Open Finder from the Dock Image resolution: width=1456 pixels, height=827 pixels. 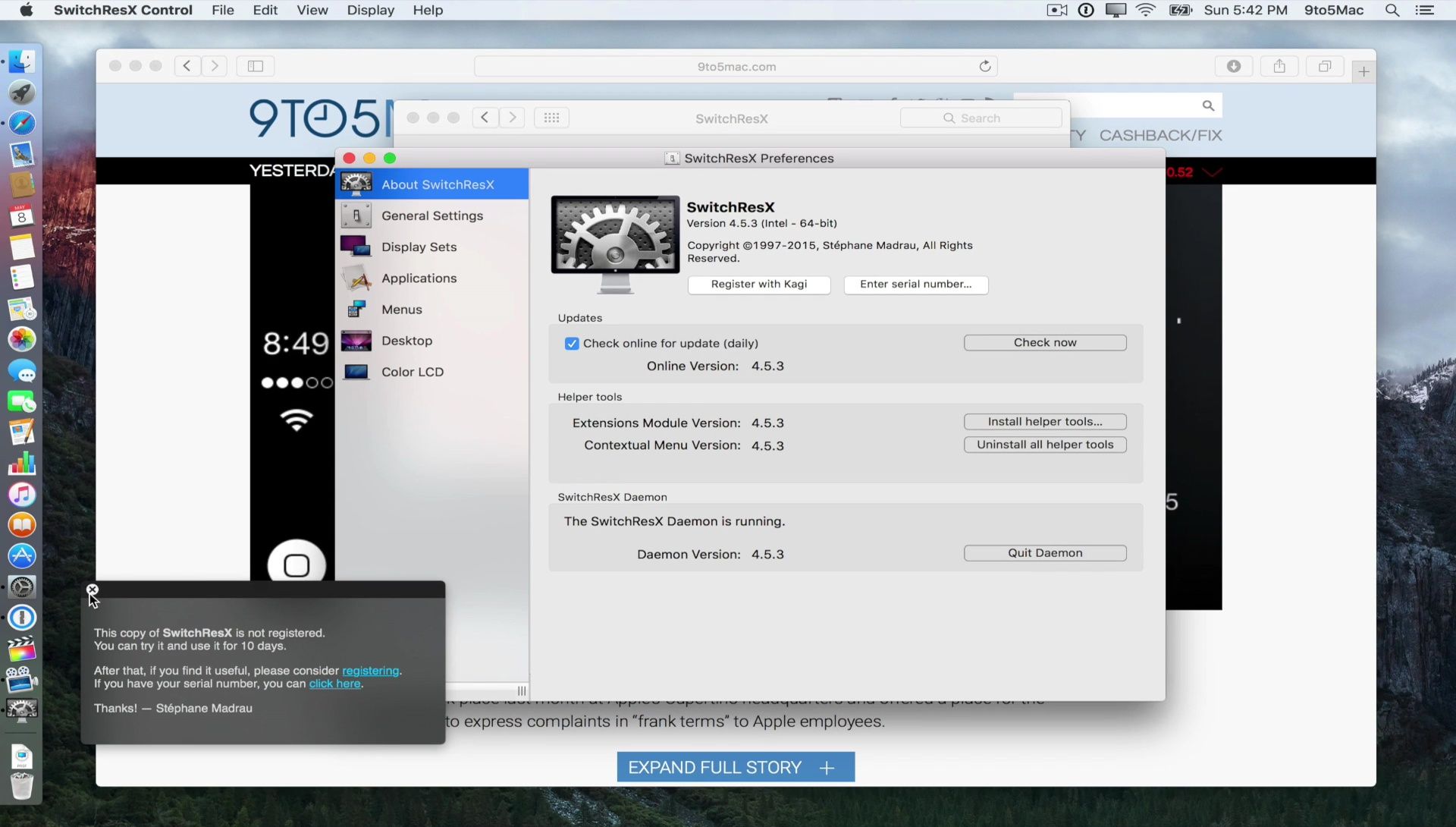click(x=22, y=61)
